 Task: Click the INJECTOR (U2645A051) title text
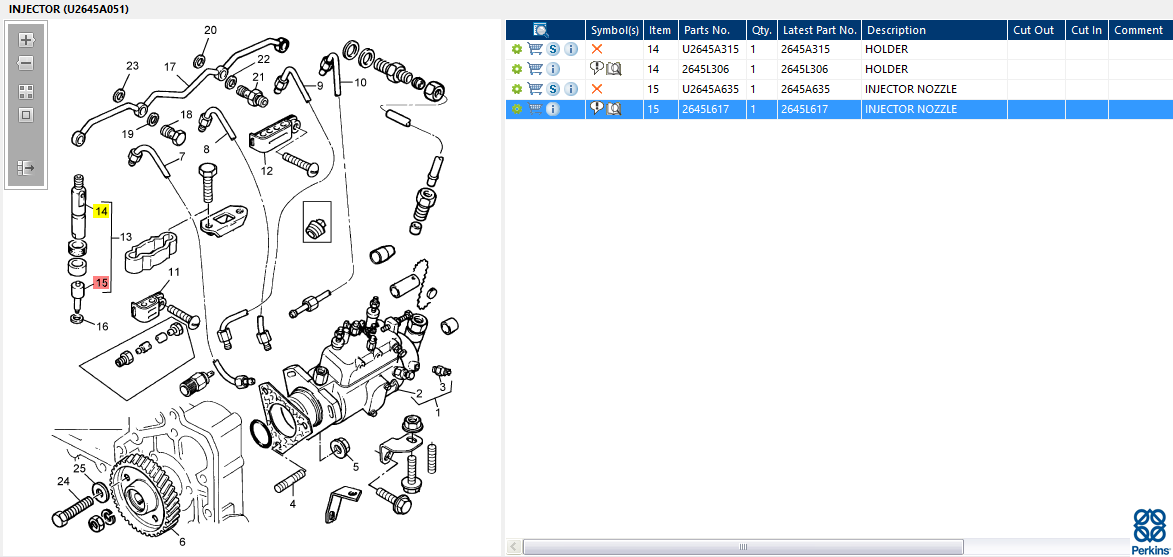[68, 9]
